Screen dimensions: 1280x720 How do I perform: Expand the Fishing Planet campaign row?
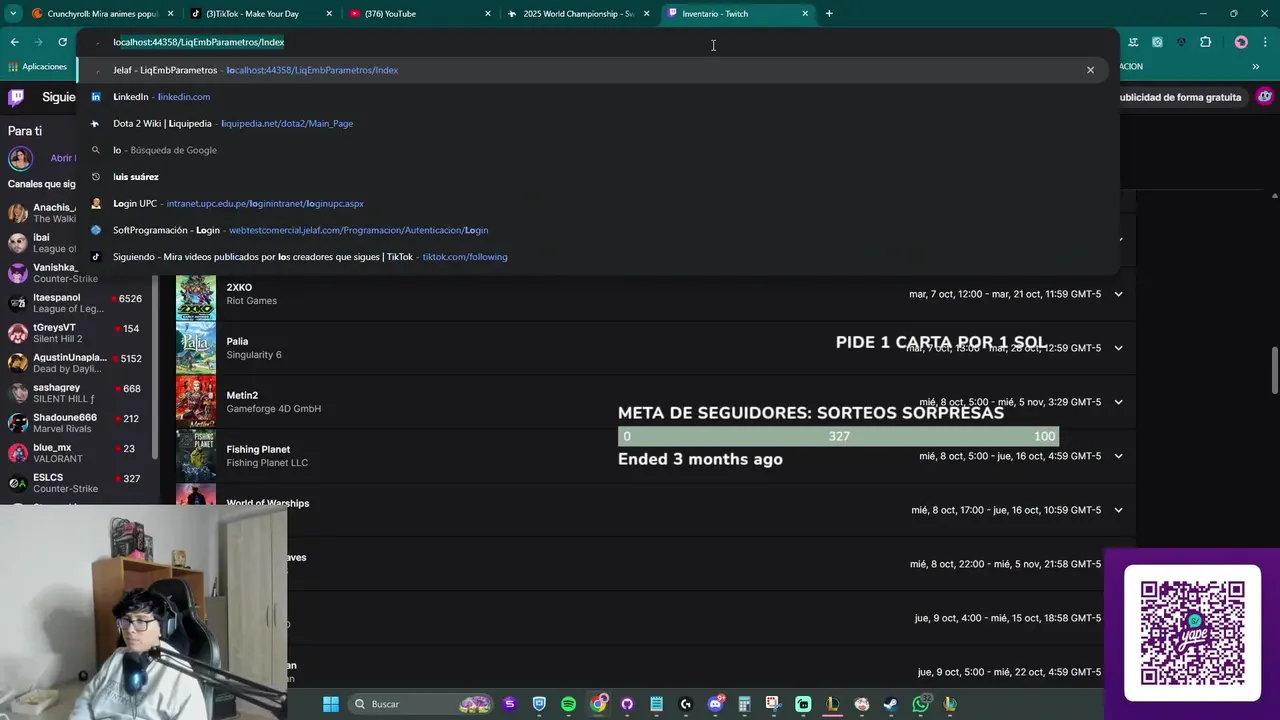coord(1118,456)
